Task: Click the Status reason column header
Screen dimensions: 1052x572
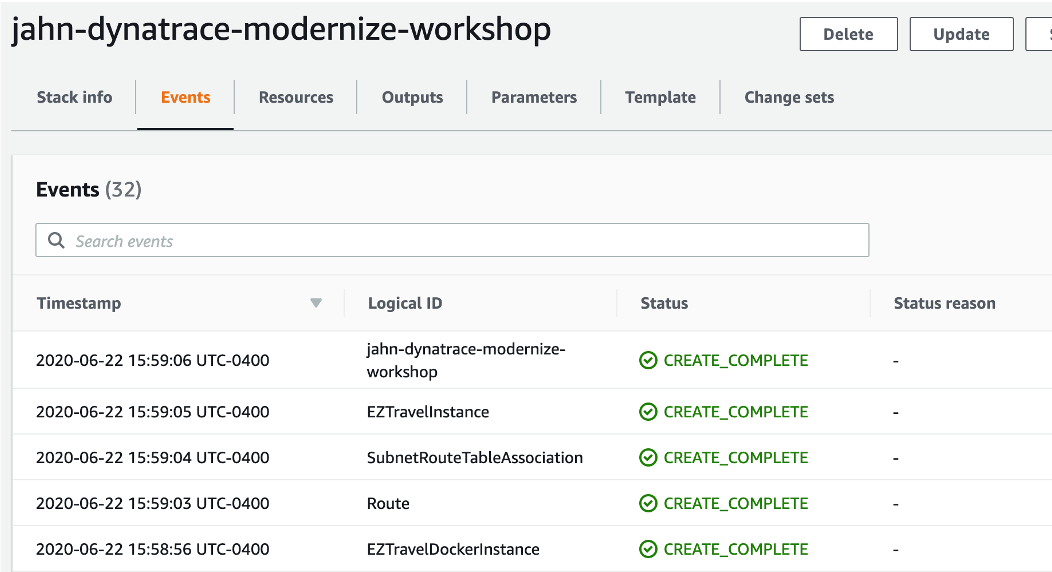Action: coord(945,303)
